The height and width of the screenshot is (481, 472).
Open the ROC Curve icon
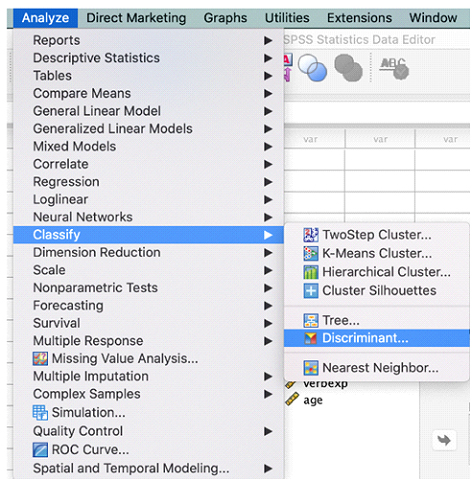pos(40,450)
